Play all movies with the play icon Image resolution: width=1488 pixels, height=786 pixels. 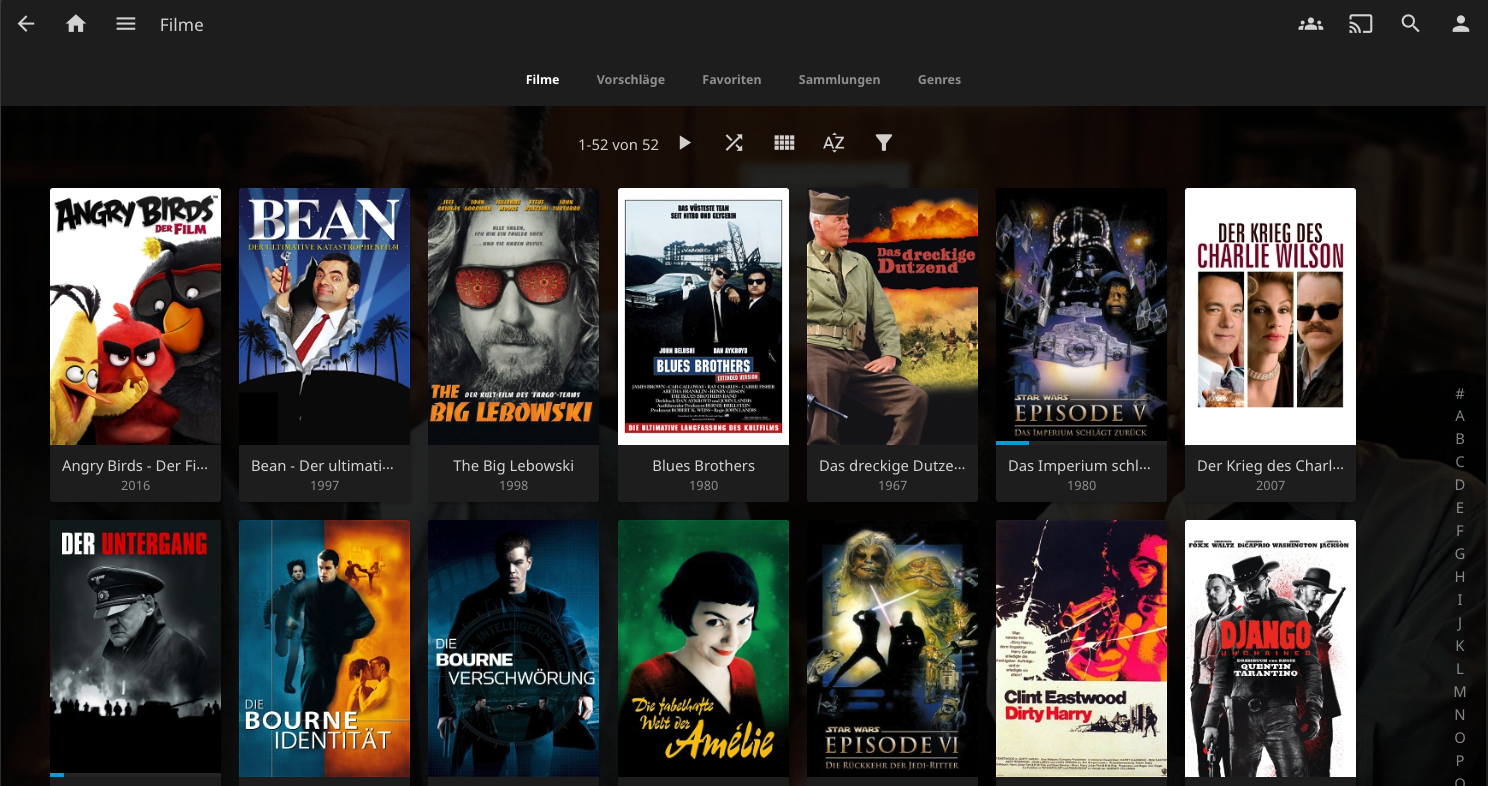(684, 143)
